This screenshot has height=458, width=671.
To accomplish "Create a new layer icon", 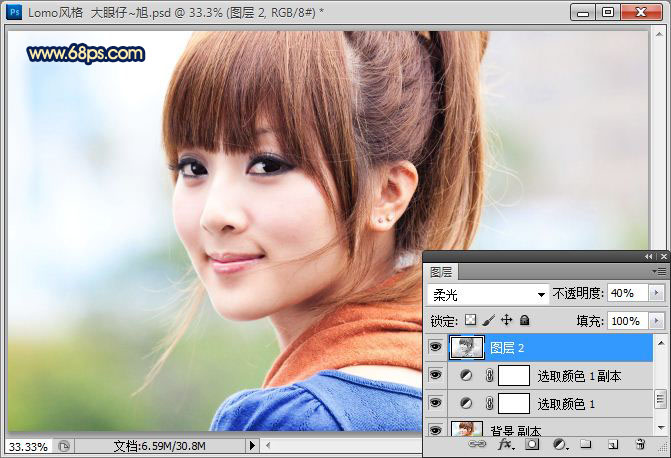I will 613,444.
